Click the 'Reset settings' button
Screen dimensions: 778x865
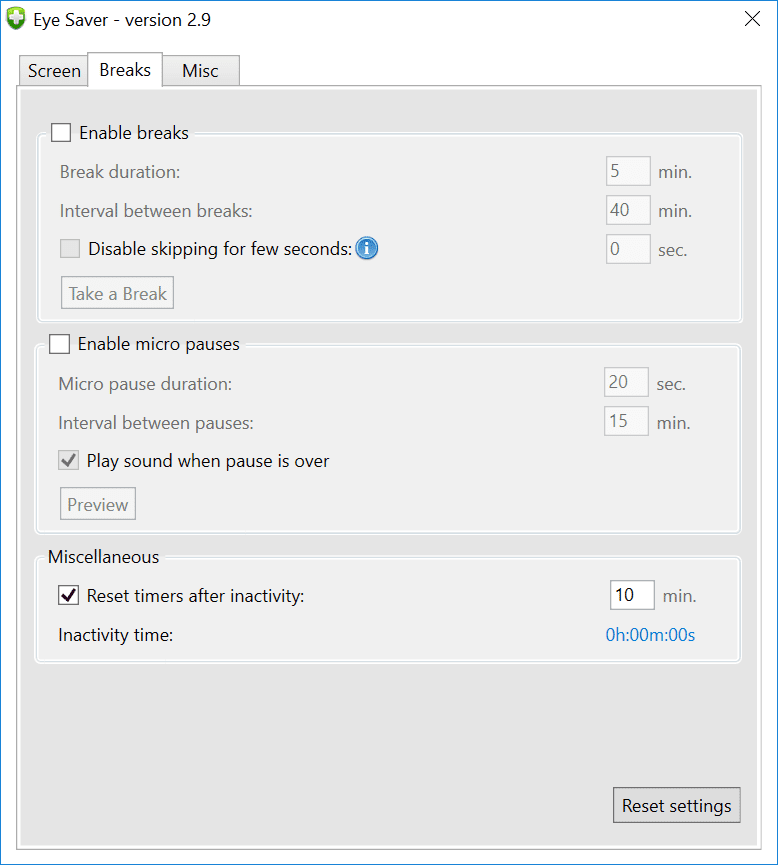click(676, 804)
